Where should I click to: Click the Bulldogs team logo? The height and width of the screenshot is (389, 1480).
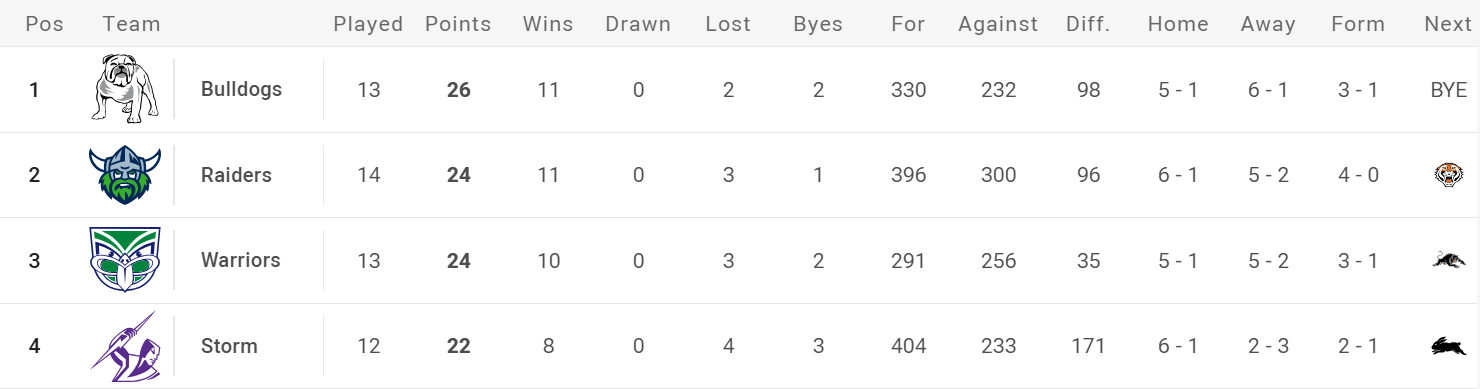[x=126, y=89]
